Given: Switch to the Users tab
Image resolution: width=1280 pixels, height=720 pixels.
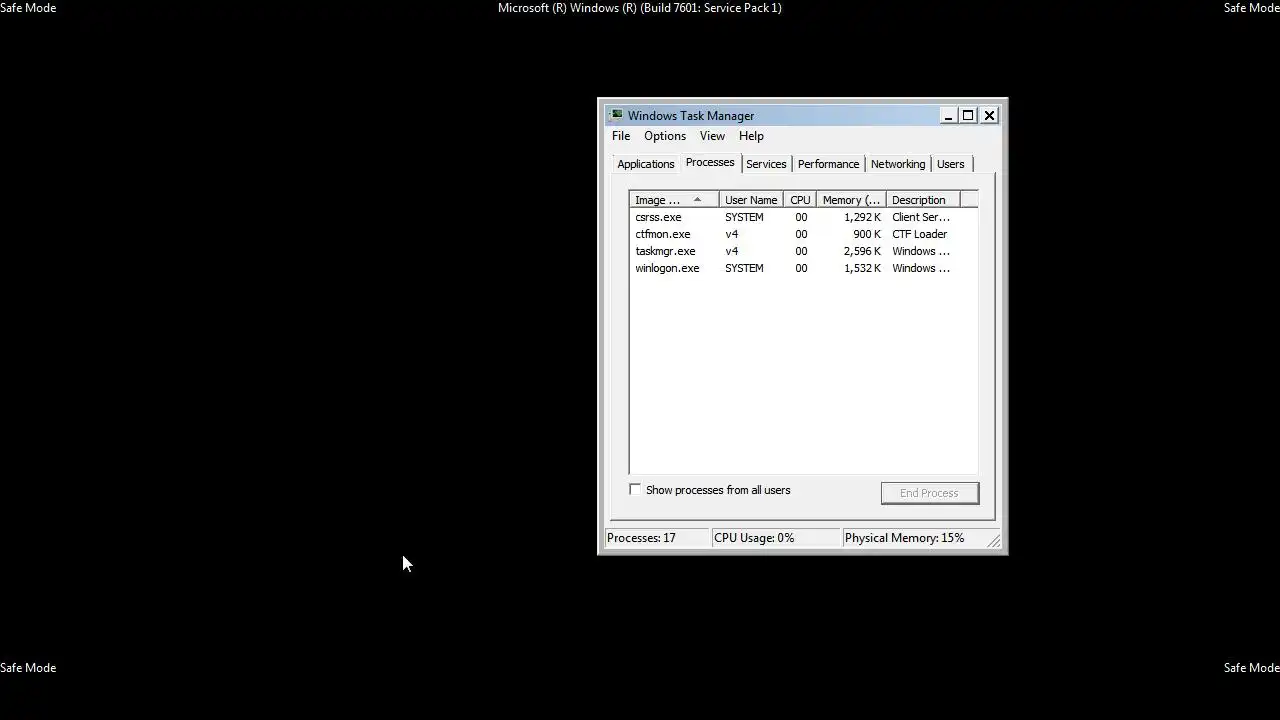Looking at the screenshot, I should [951, 164].
